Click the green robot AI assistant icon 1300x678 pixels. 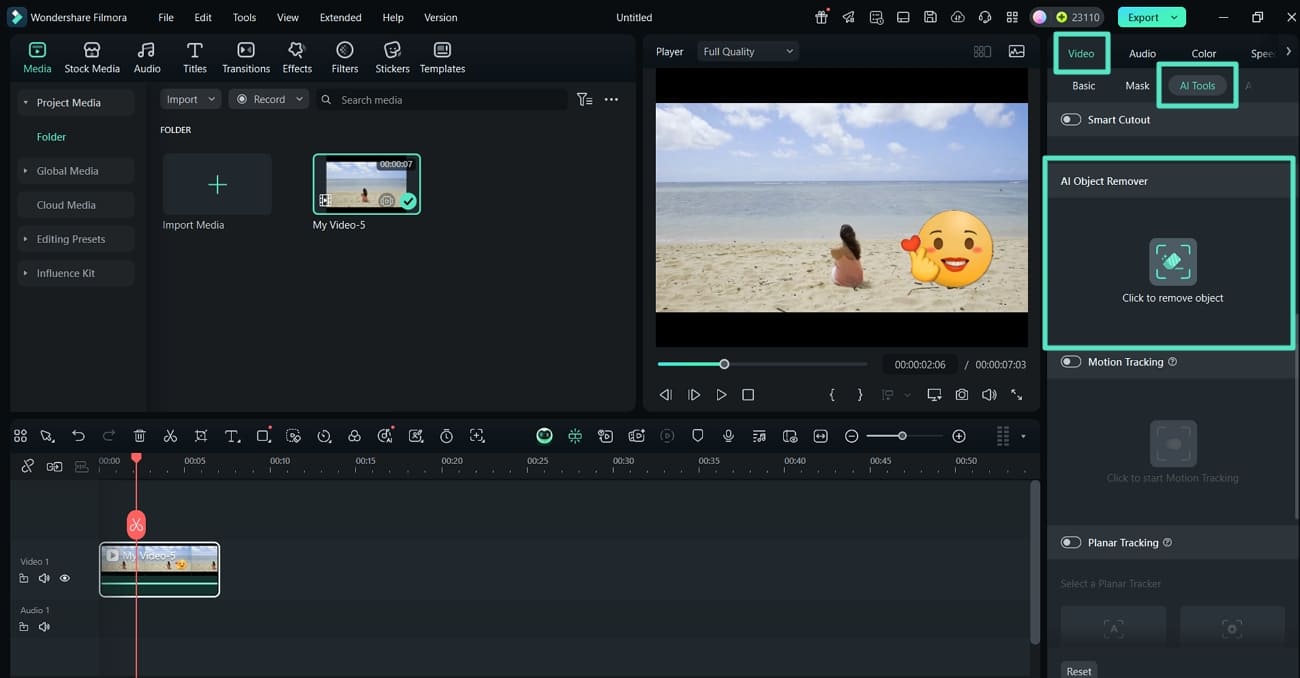tap(544, 436)
